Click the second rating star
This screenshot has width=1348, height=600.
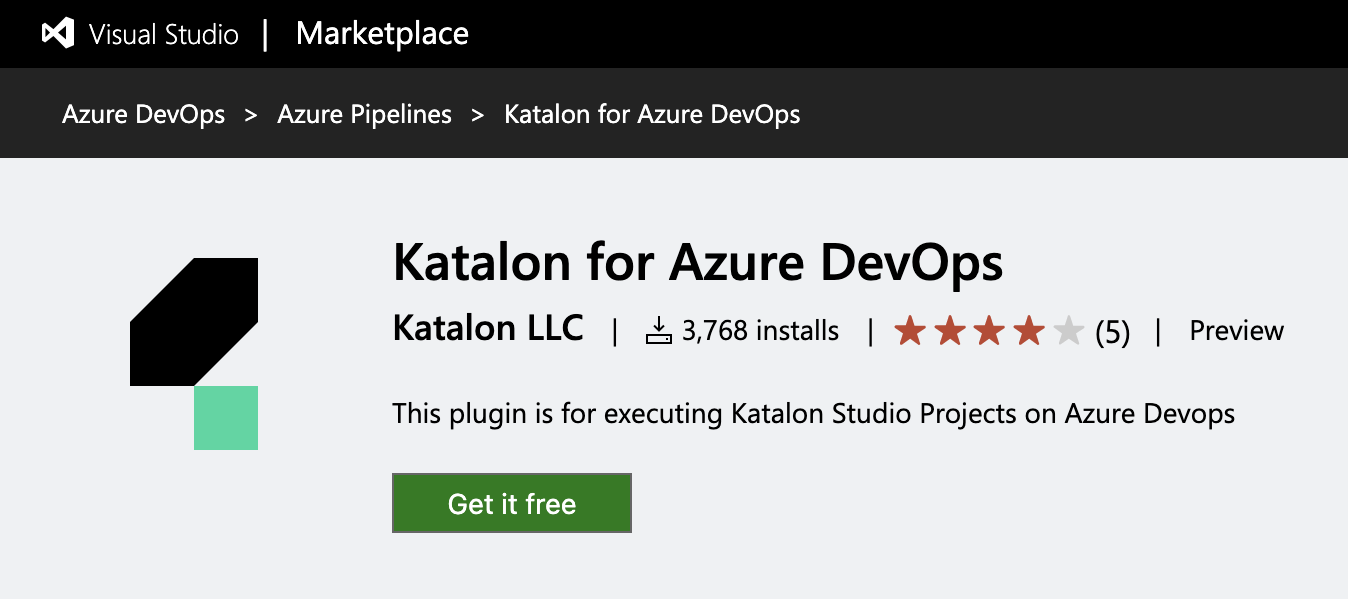[x=949, y=330]
